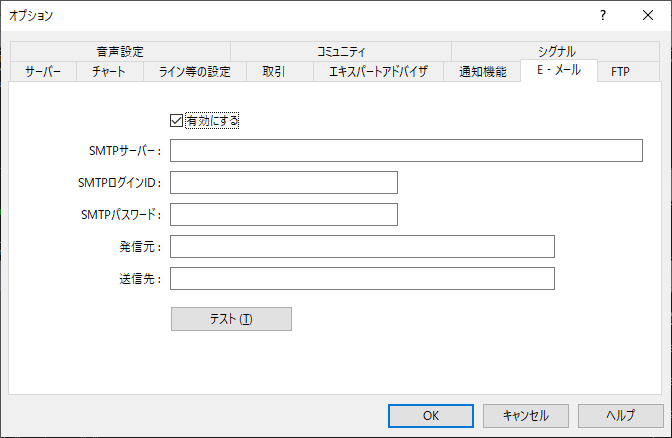The width and height of the screenshot is (672, 438).
Task: Click the SMTPパスワード field
Action: [284, 215]
